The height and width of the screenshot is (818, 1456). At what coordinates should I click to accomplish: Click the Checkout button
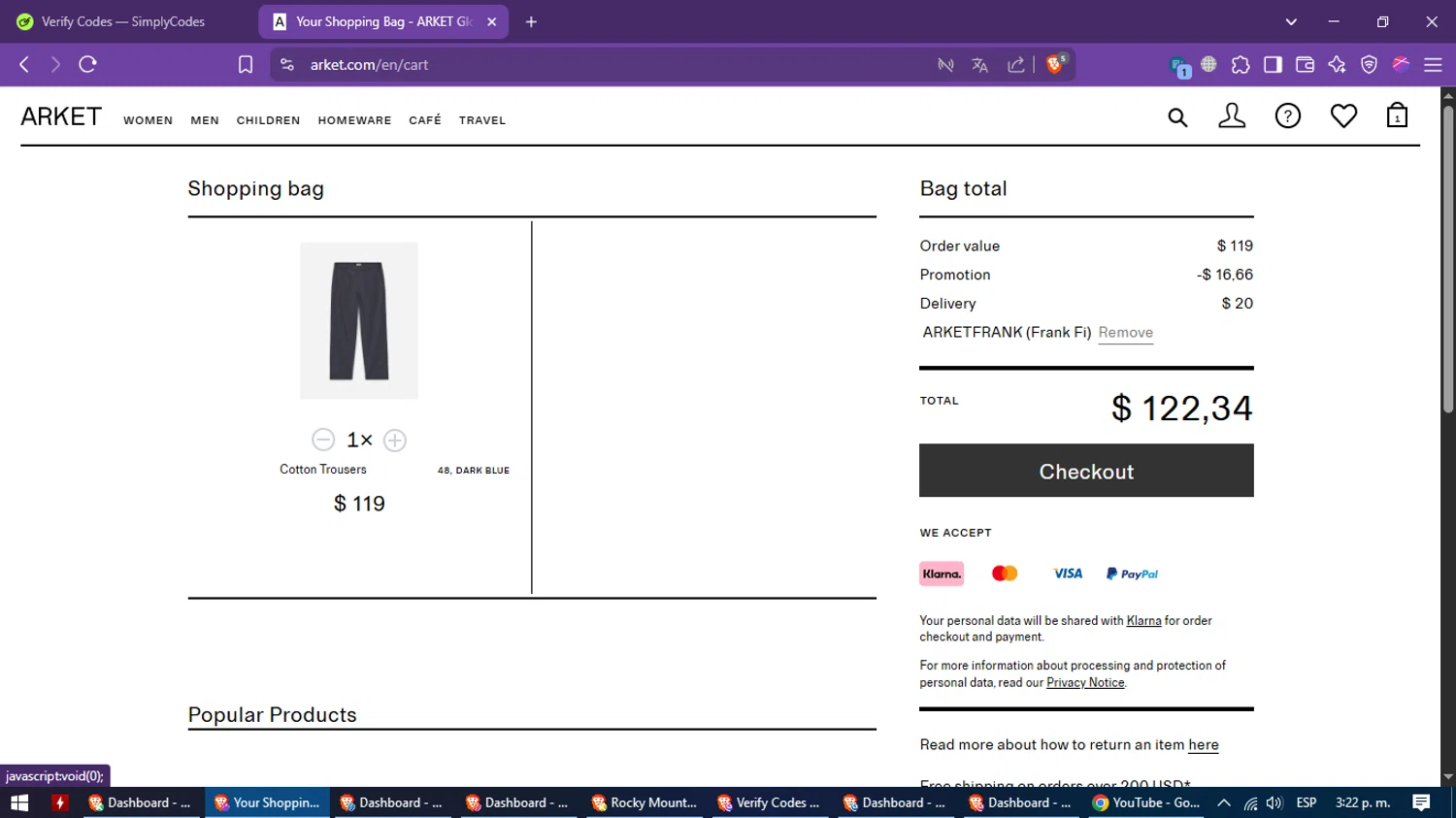click(1086, 471)
